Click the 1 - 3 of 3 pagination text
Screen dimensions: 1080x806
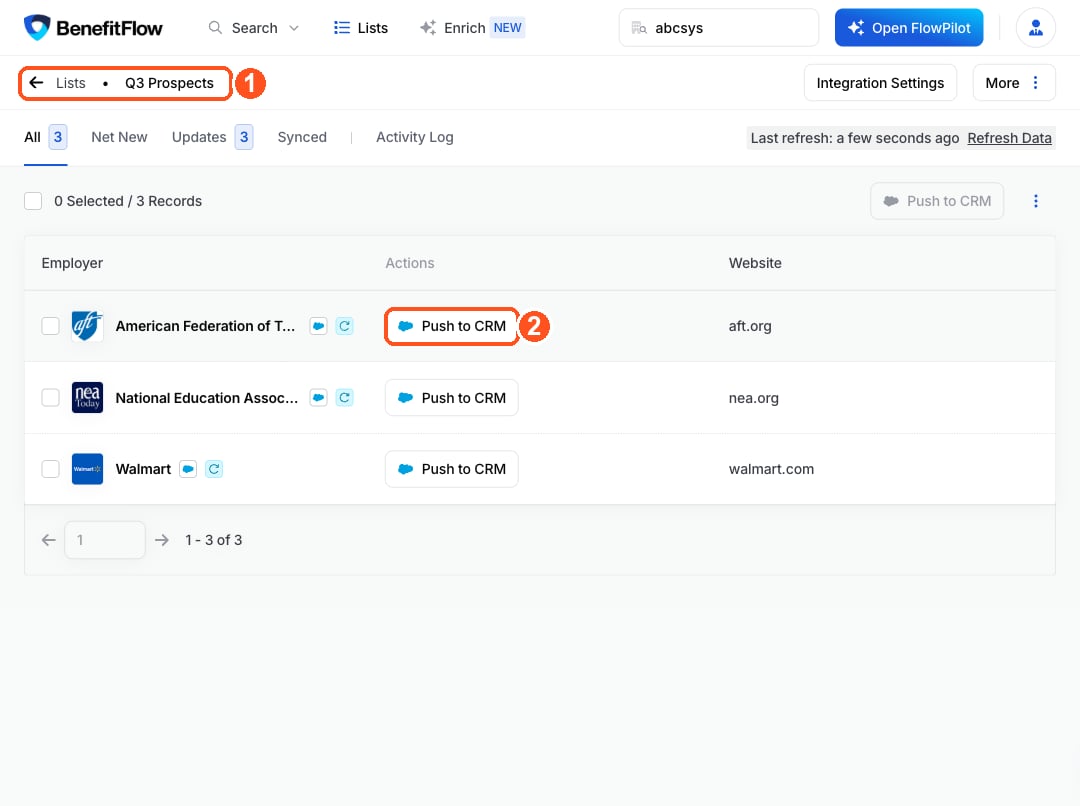(214, 540)
